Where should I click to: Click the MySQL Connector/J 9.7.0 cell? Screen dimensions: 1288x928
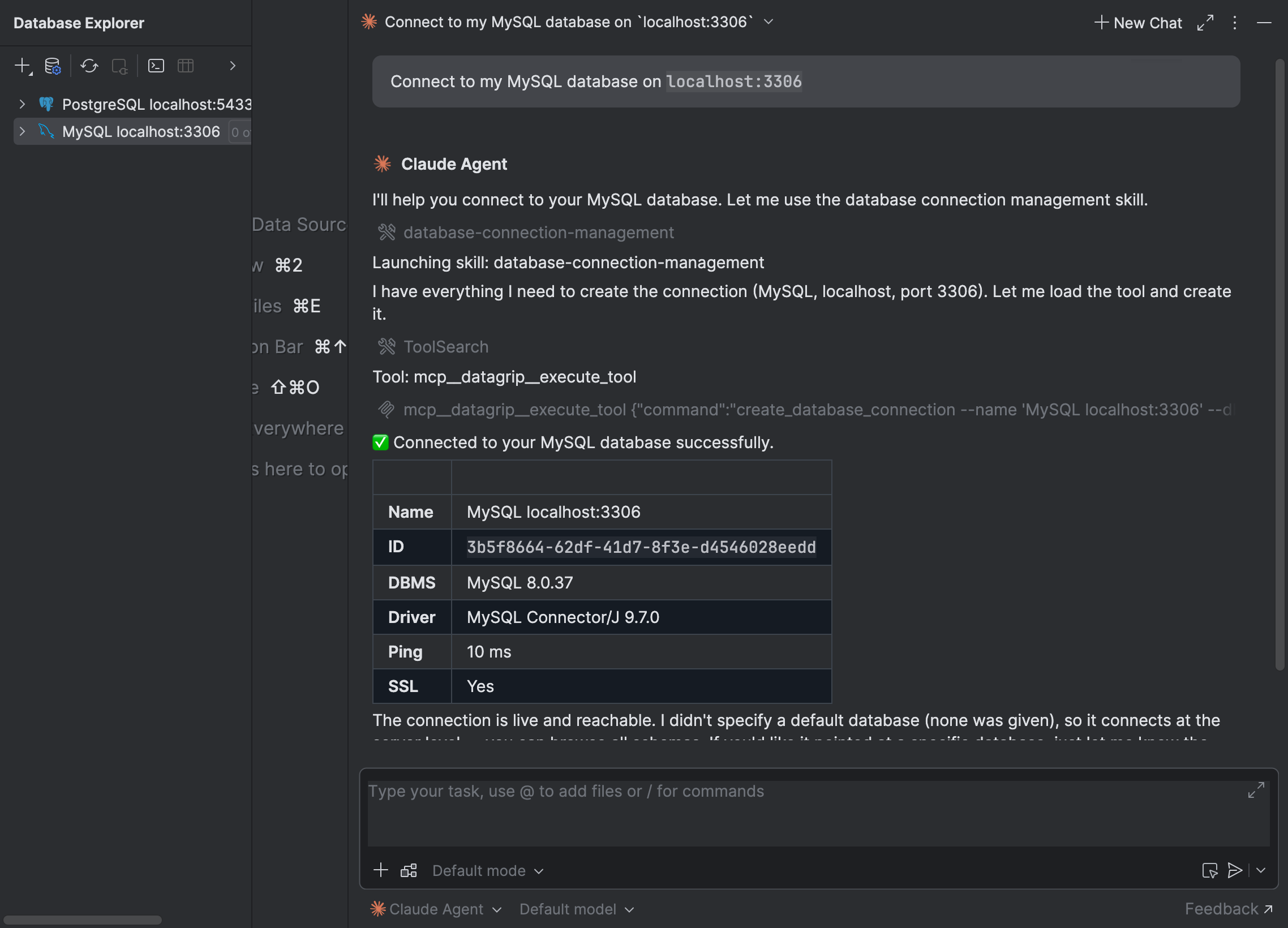pos(641,617)
